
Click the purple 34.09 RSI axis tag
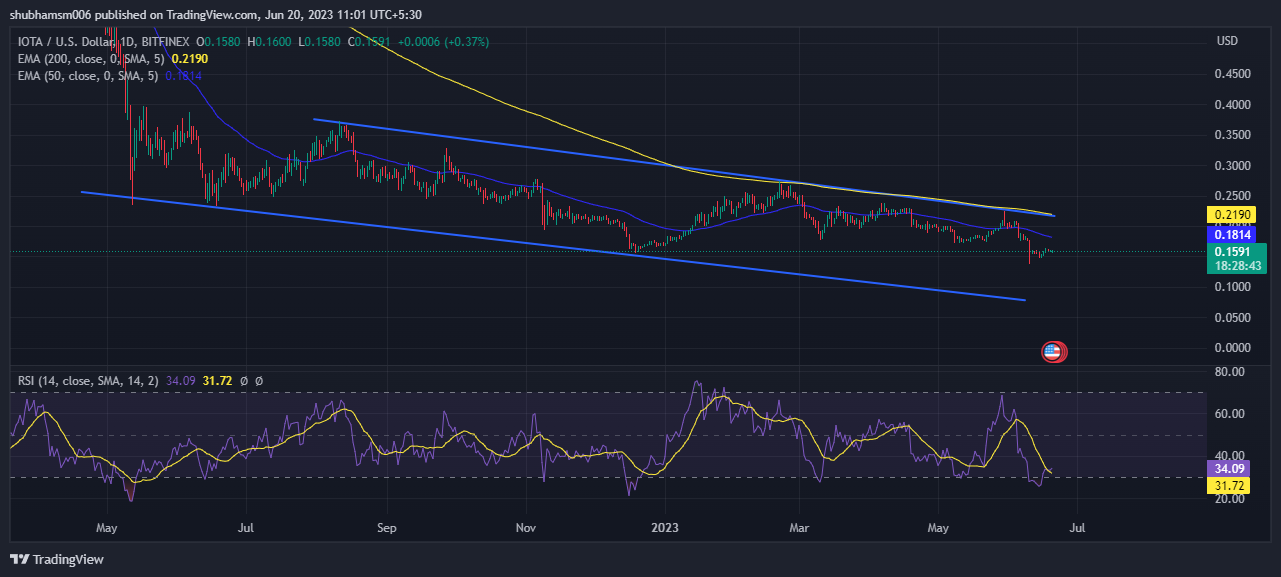click(1230, 469)
